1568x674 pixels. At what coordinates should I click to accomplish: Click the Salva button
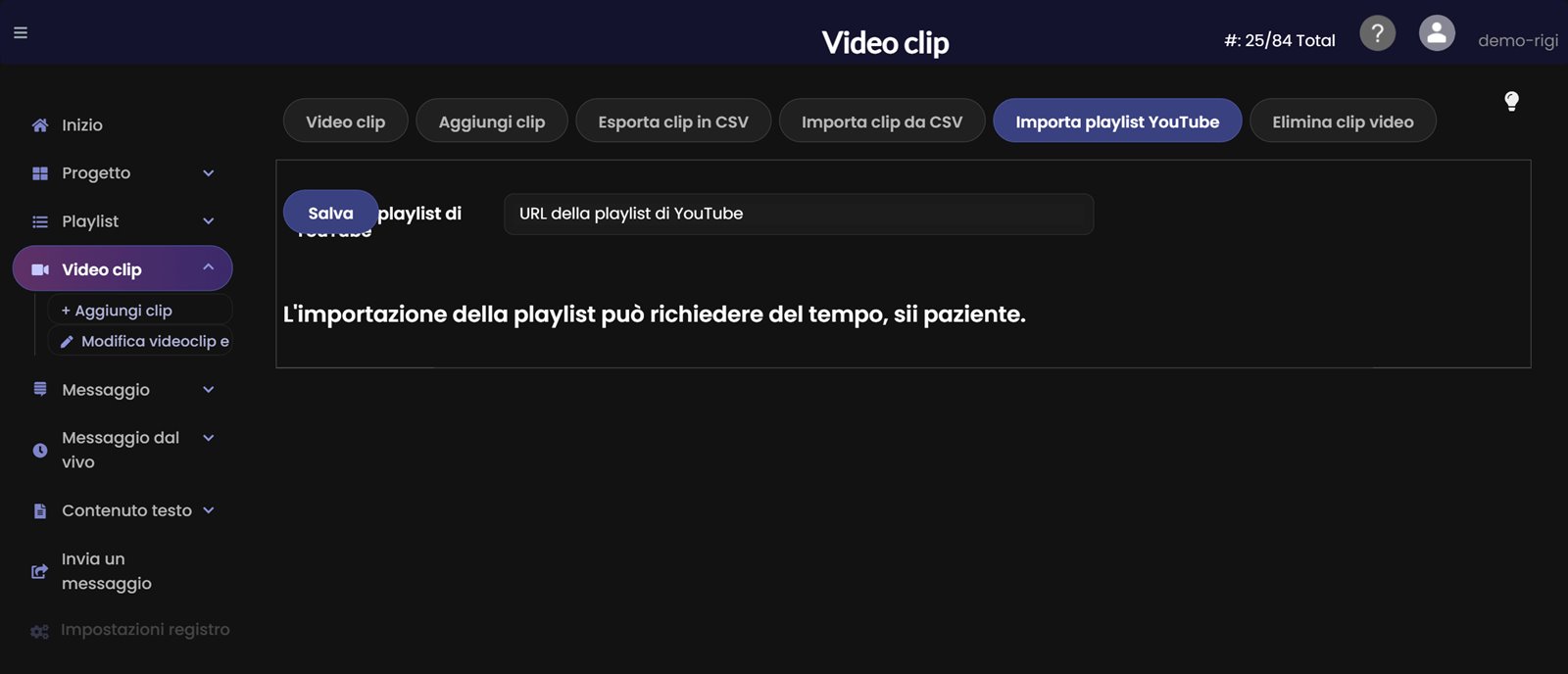(x=330, y=213)
